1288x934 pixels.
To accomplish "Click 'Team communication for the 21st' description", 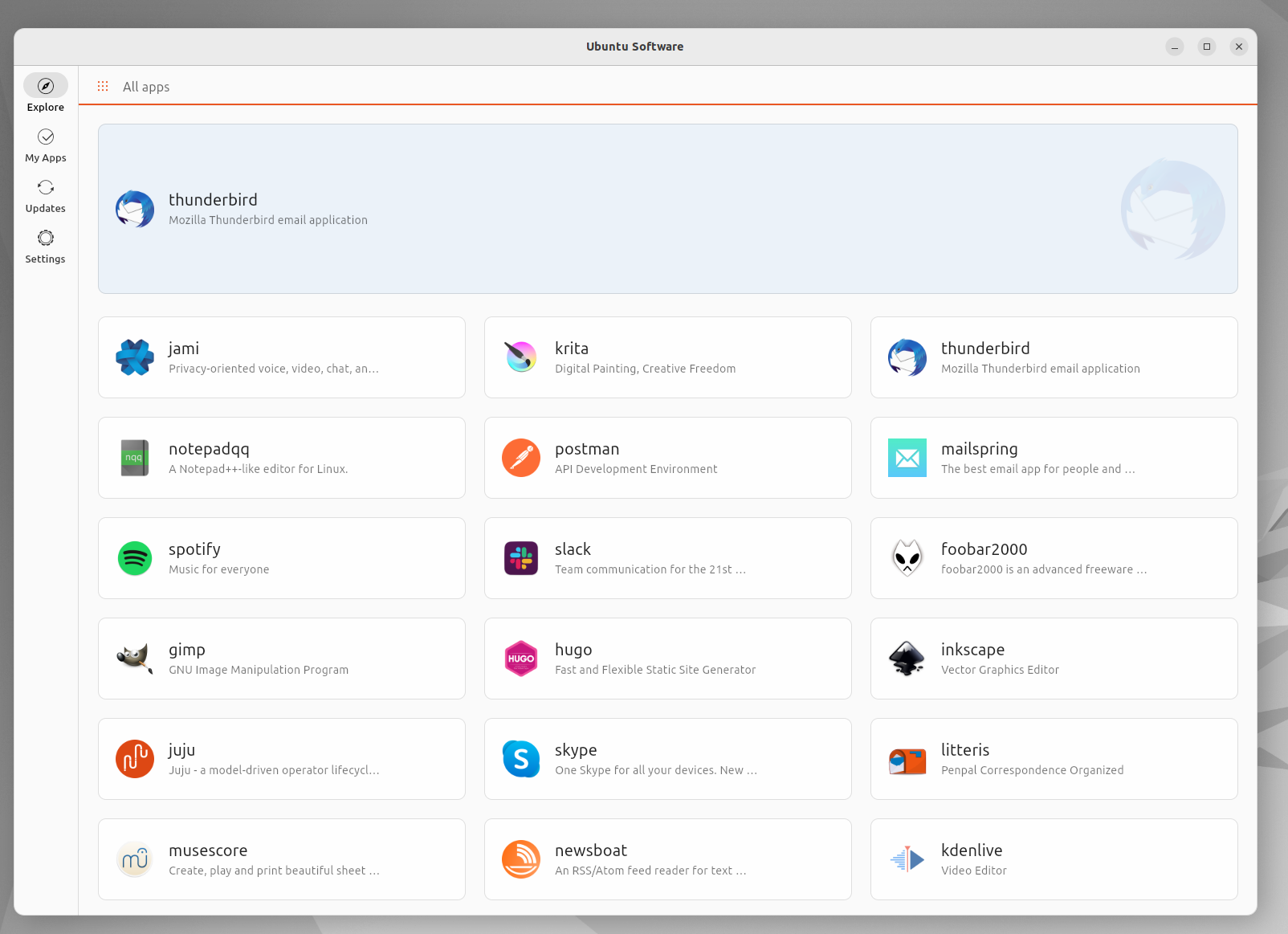I will [643, 569].
